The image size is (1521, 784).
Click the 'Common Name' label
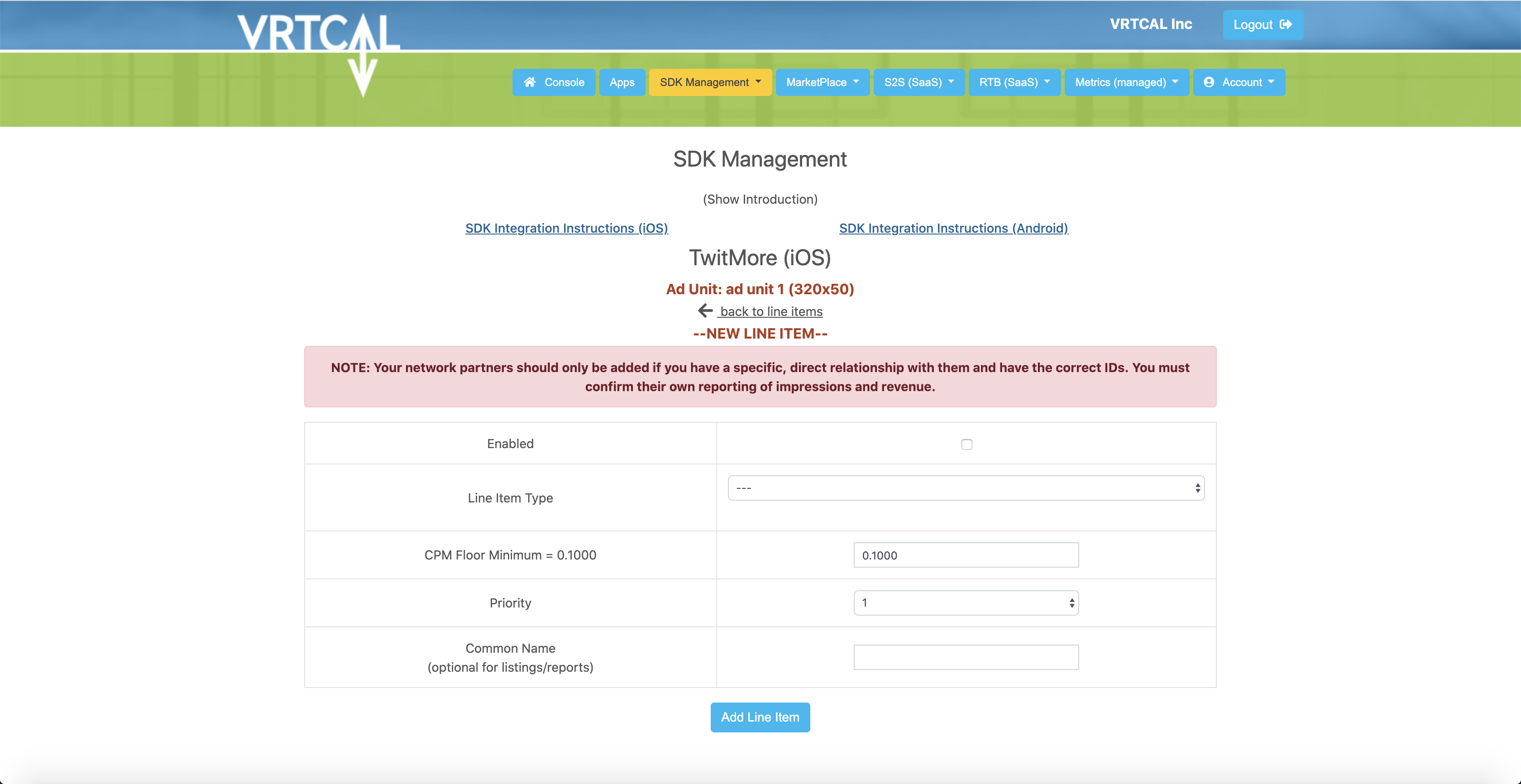[510, 648]
